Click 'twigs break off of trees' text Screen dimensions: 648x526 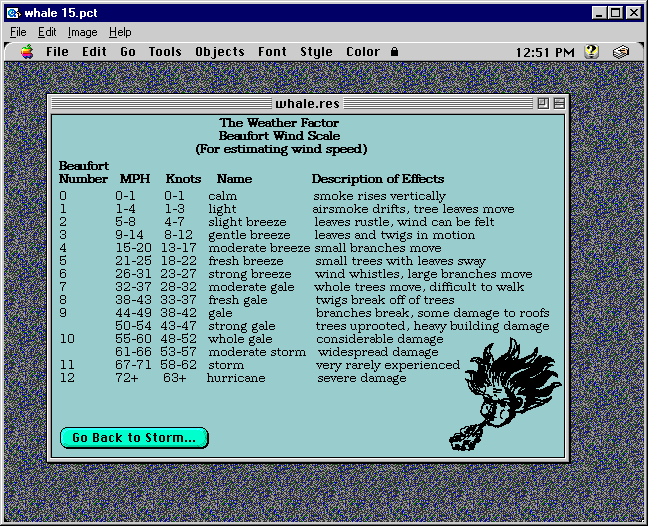tap(385, 300)
